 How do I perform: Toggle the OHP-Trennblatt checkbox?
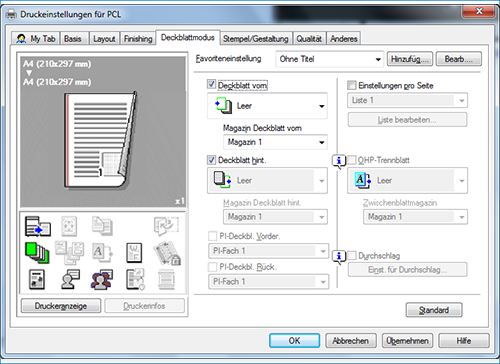pyautogui.click(x=352, y=160)
